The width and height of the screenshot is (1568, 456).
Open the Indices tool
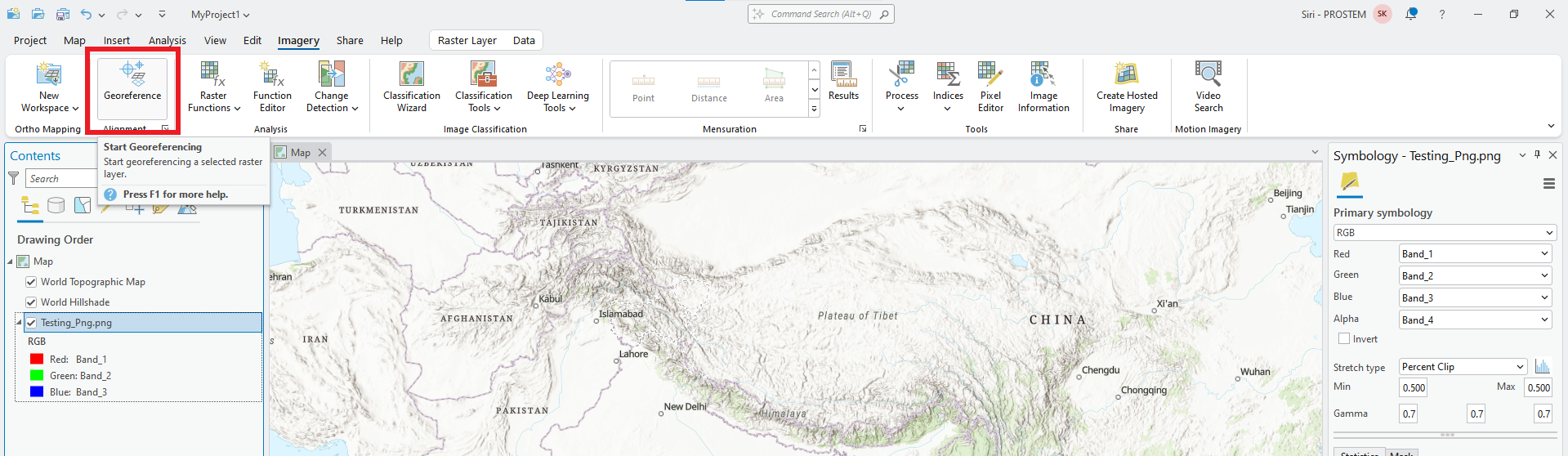click(948, 87)
